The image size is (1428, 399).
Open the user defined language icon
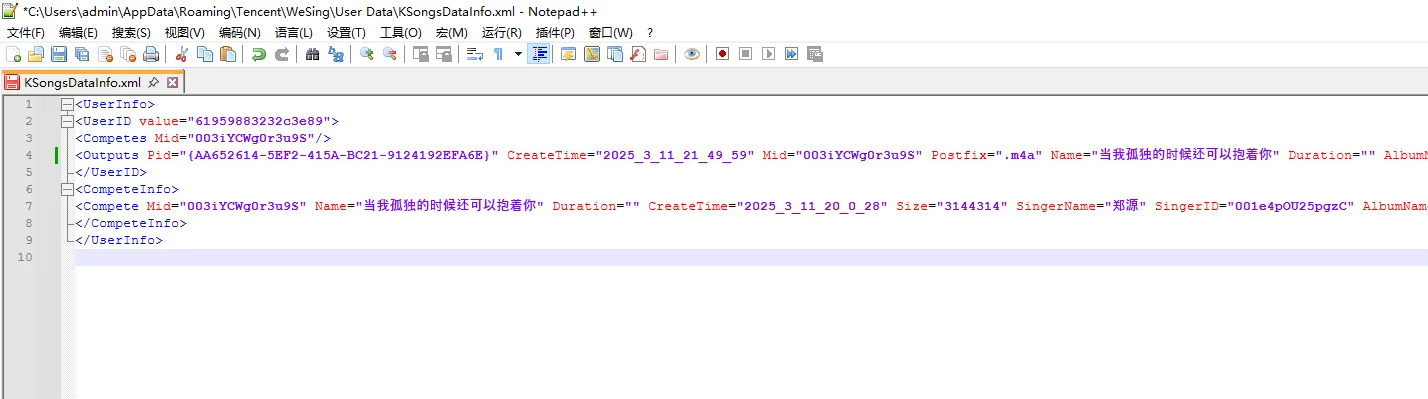point(569,54)
